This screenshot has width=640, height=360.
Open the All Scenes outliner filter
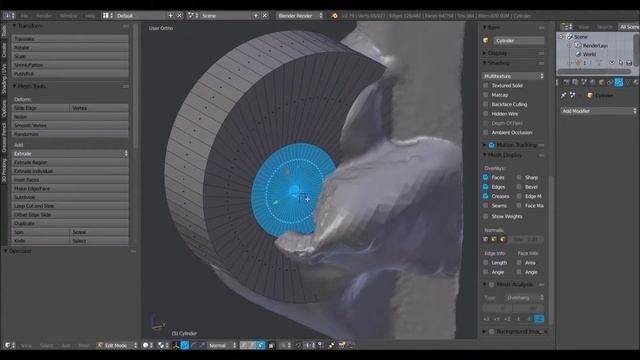click(x=629, y=27)
